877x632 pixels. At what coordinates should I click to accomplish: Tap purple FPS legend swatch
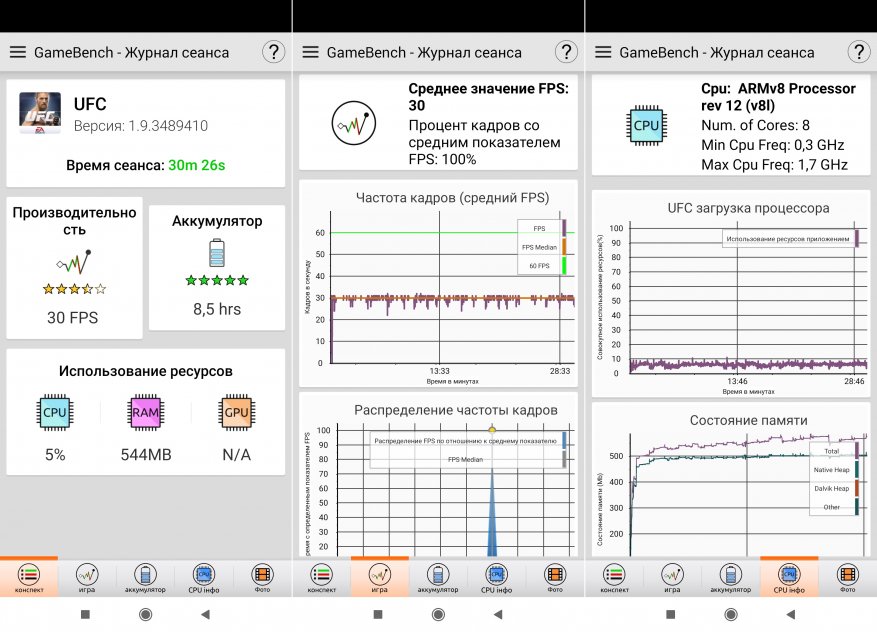(x=564, y=228)
